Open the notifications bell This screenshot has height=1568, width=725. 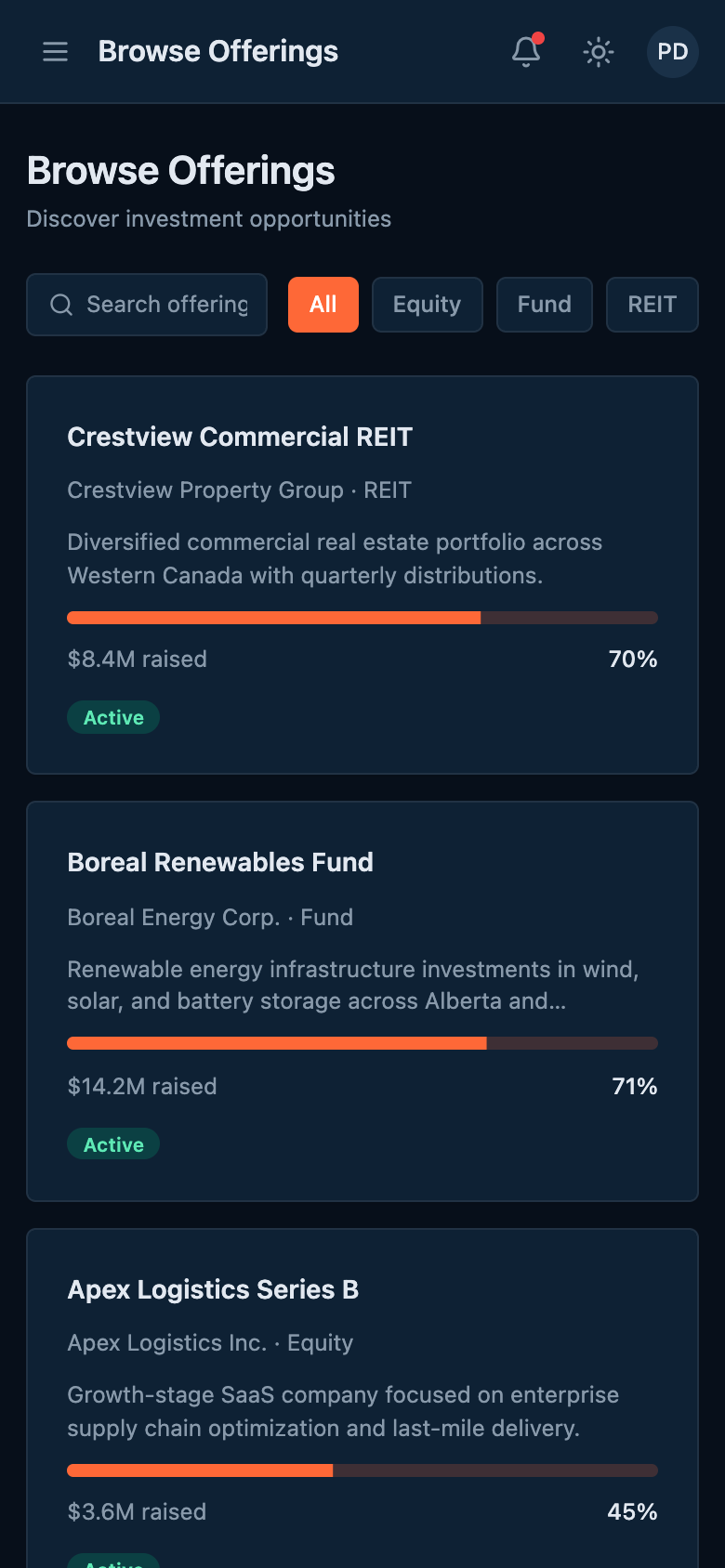click(526, 52)
